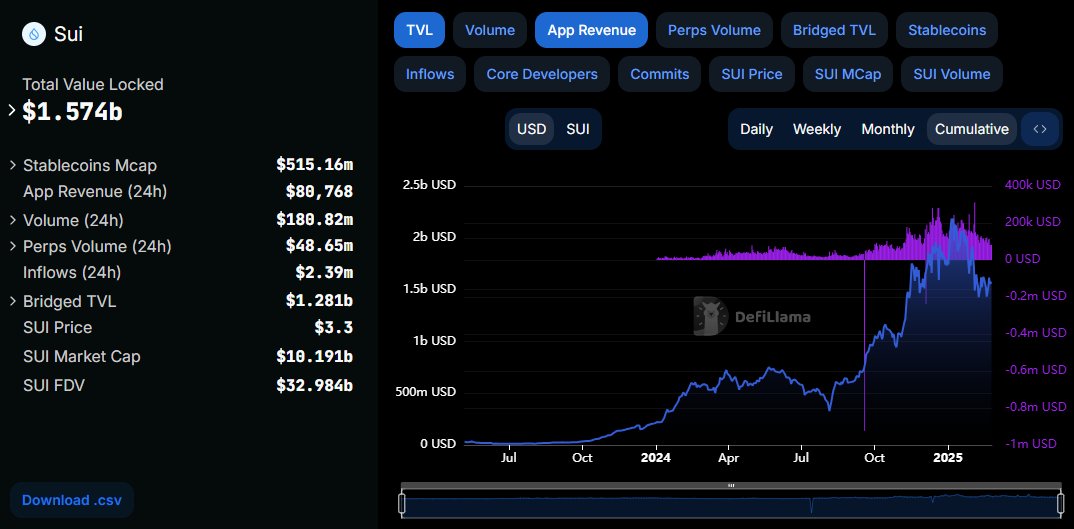Toggle the App Revenue chart series
Screen dimensions: 1074x529
[x=591, y=30]
